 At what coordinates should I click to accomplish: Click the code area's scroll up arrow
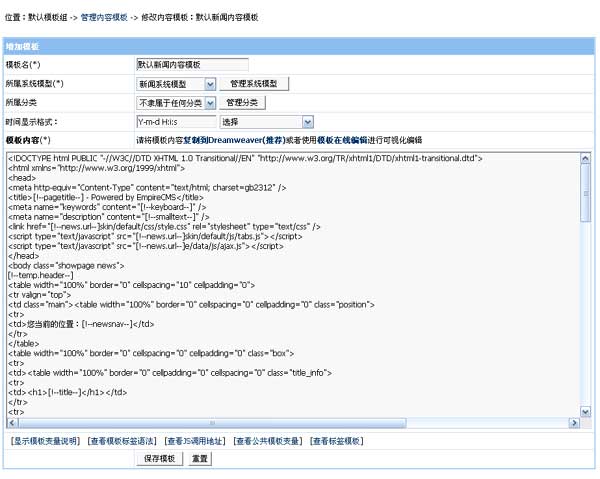586,157
